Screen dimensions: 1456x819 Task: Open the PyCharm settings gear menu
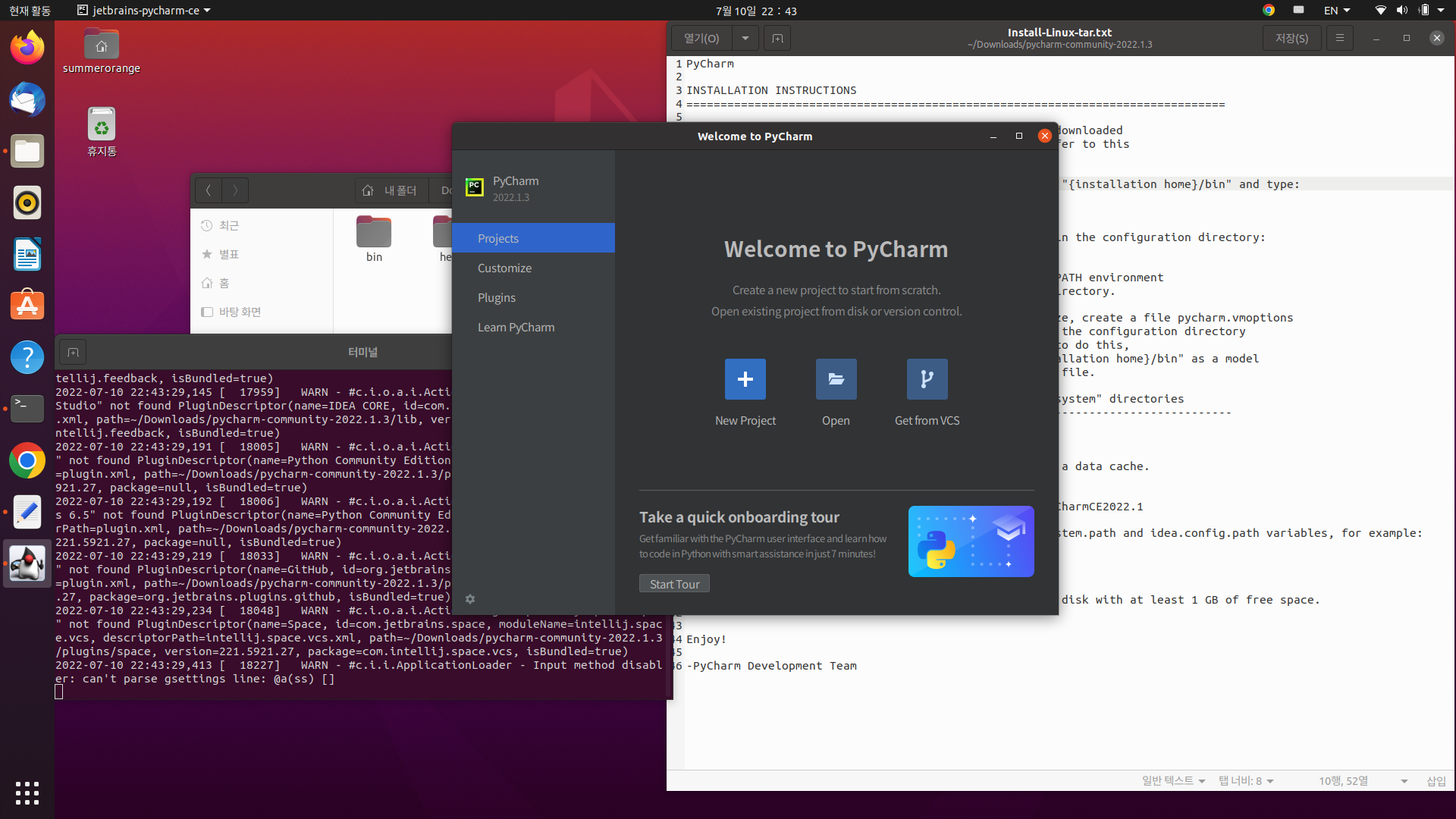coord(470,599)
